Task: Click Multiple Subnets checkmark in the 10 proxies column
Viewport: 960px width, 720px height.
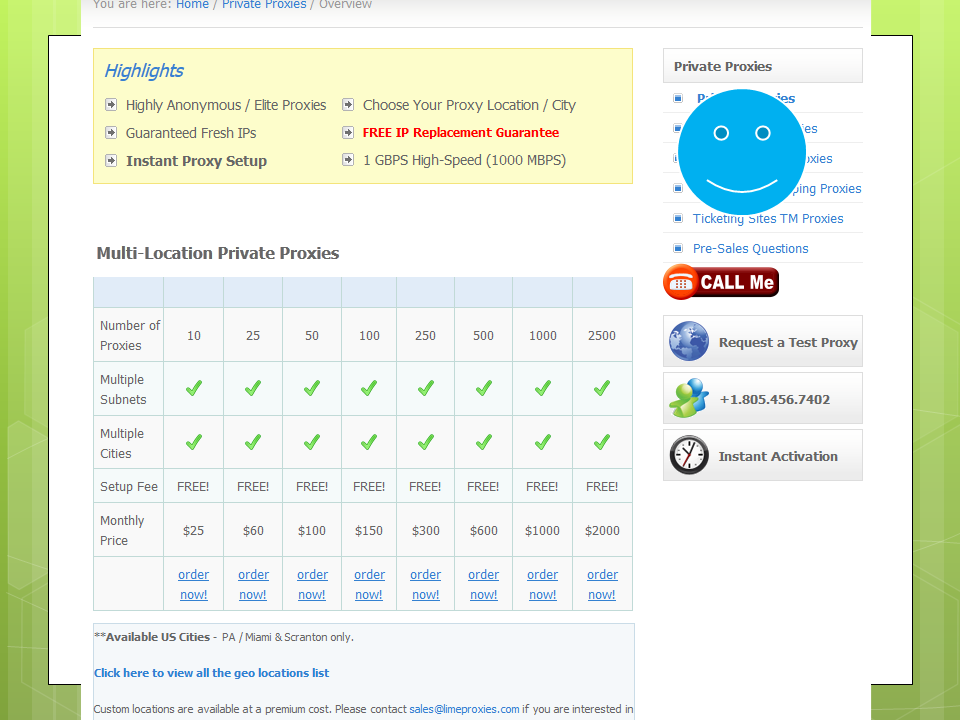Action: [193, 388]
